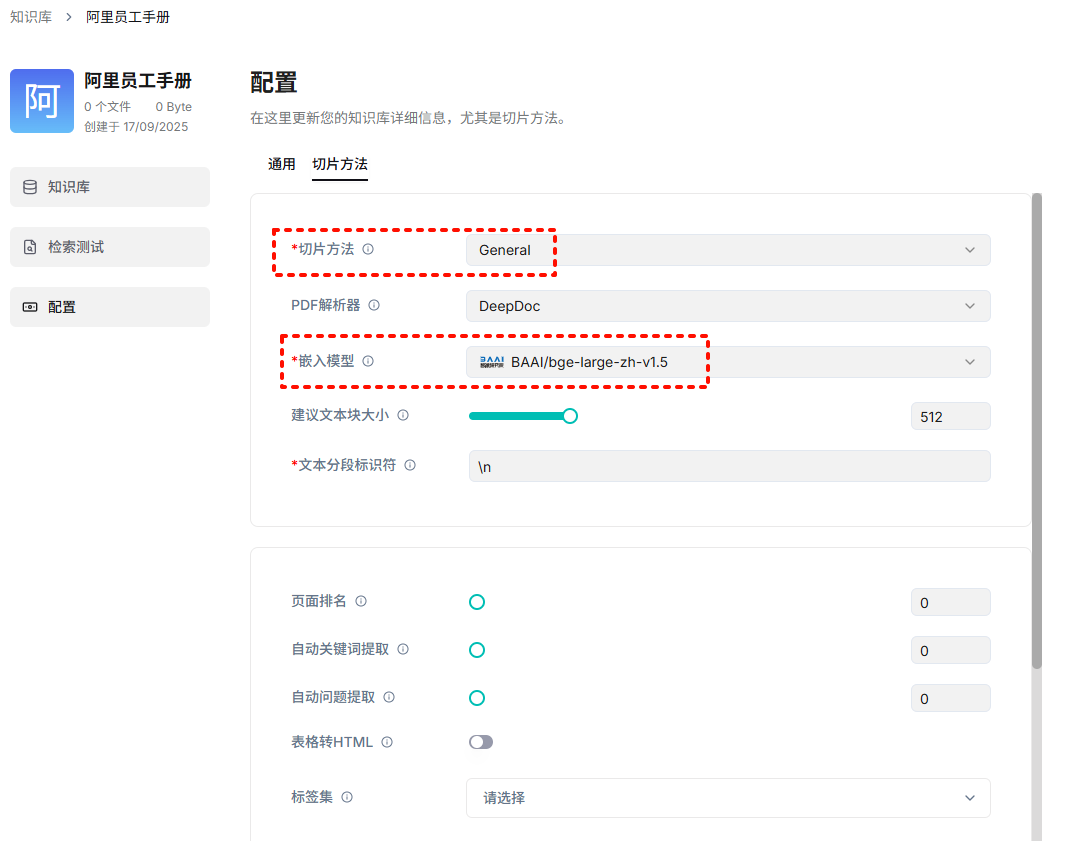Open the 切片方法 General dropdown
The height and width of the screenshot is (841, 1085).
(728, 250)
